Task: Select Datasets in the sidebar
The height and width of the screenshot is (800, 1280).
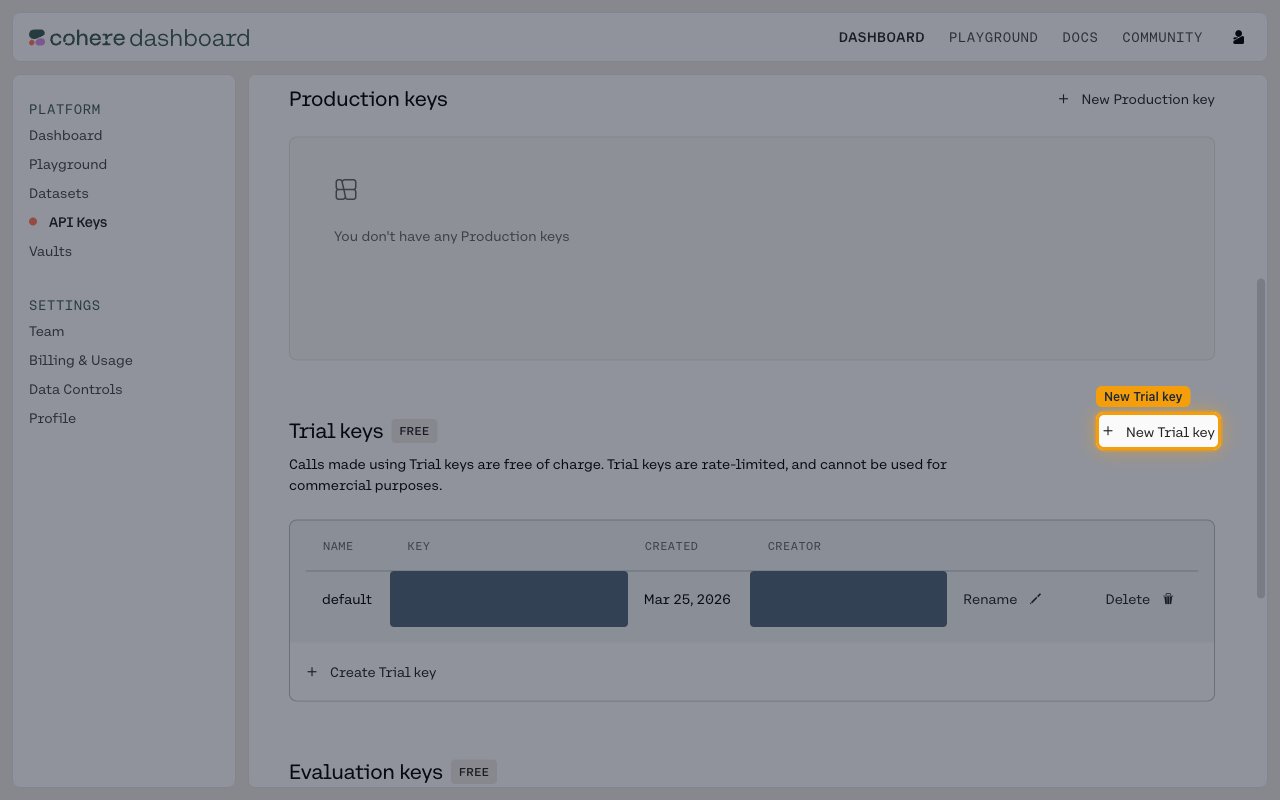Action: [59, 193]
